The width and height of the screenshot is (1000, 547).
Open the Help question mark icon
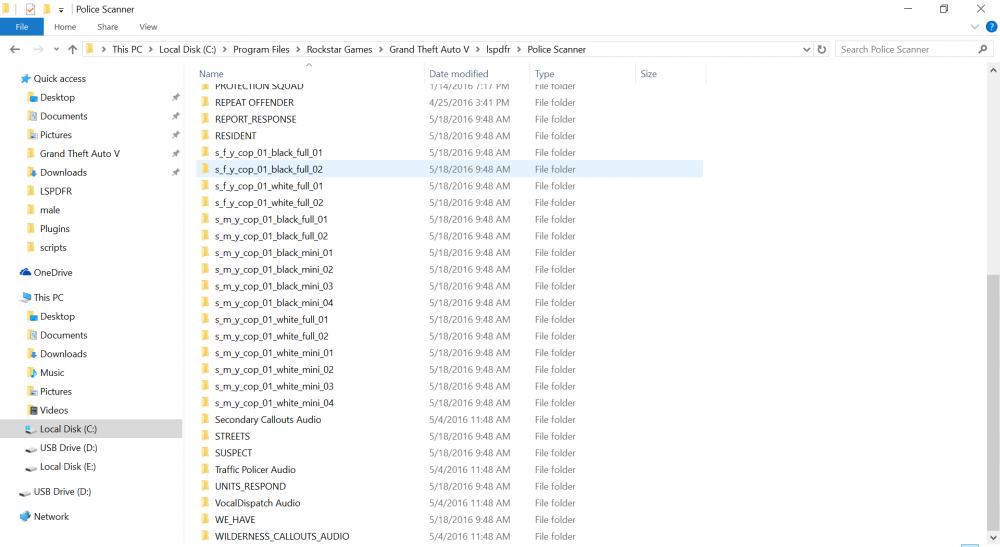pyautogui.click(x=991, y=27)
